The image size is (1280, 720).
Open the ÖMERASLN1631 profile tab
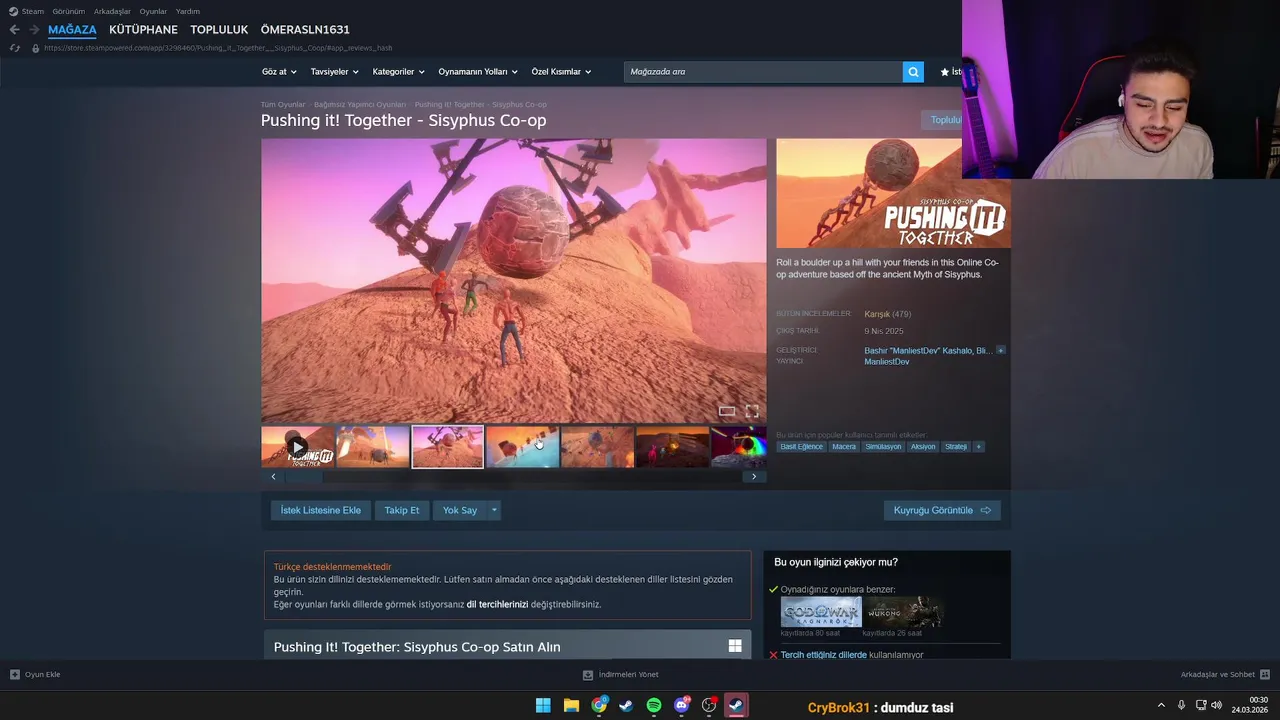[x=305, y=30]
